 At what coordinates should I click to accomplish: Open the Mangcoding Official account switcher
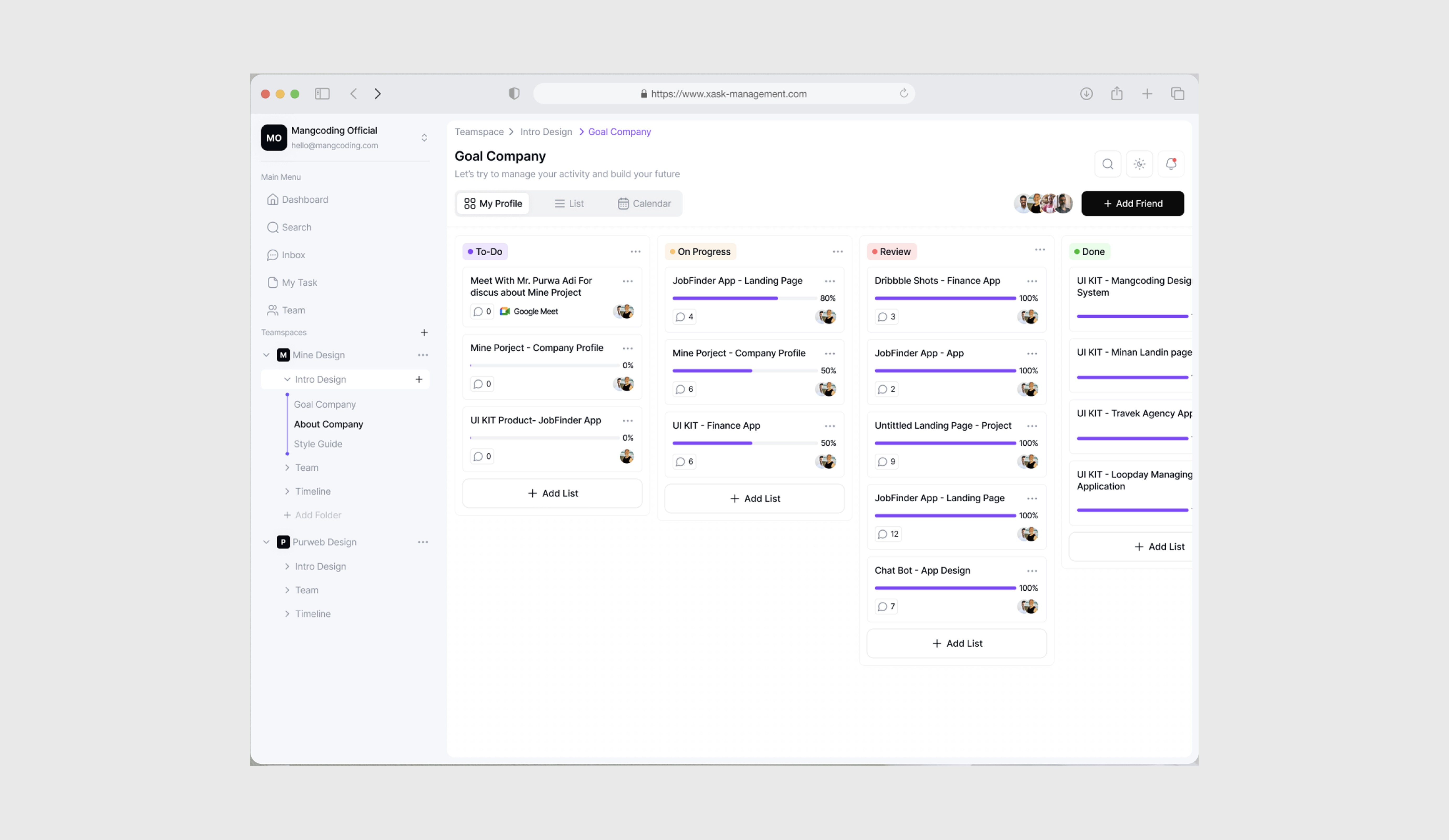424,138
